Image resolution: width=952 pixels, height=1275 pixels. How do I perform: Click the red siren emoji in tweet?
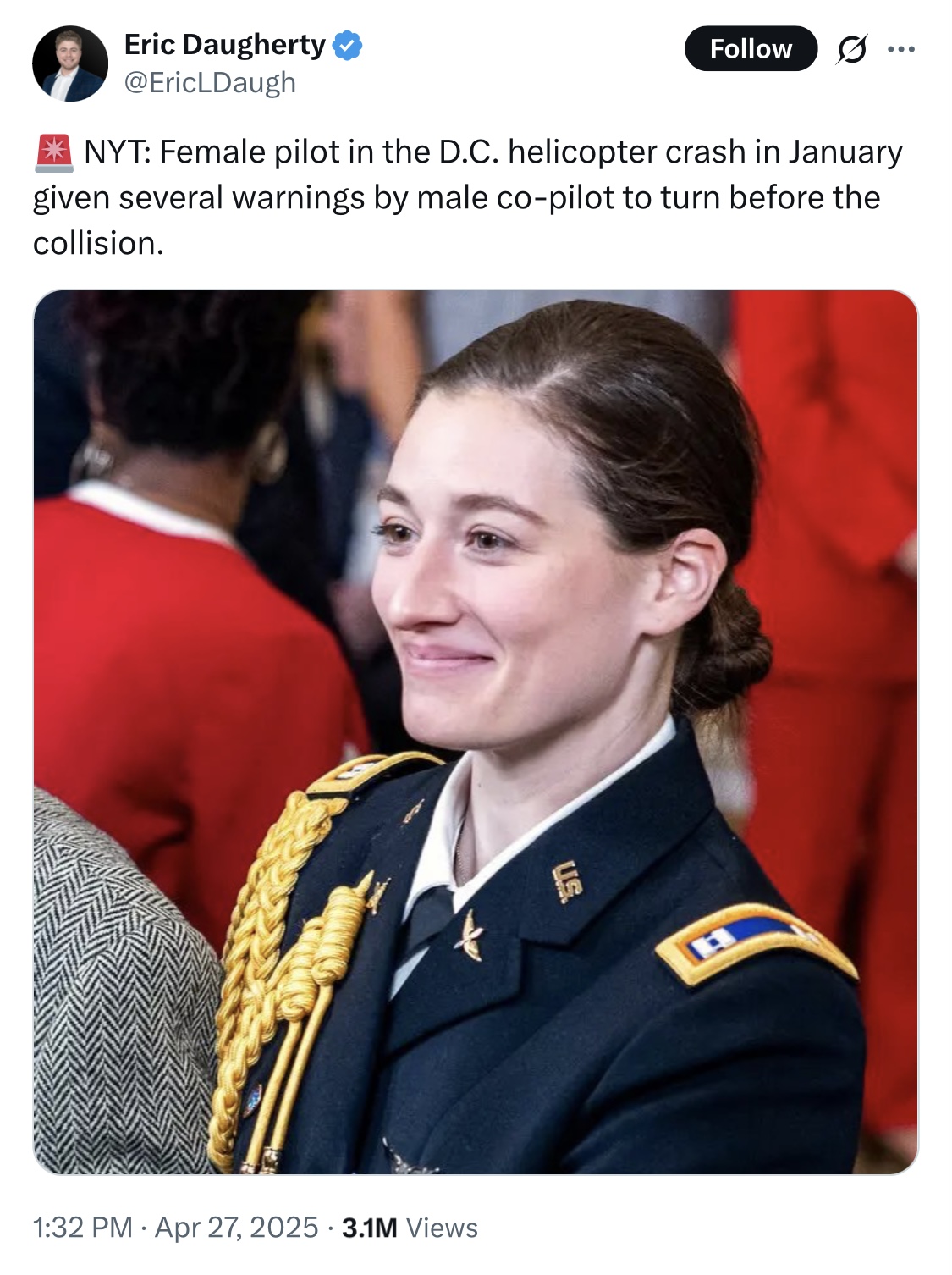55,152
